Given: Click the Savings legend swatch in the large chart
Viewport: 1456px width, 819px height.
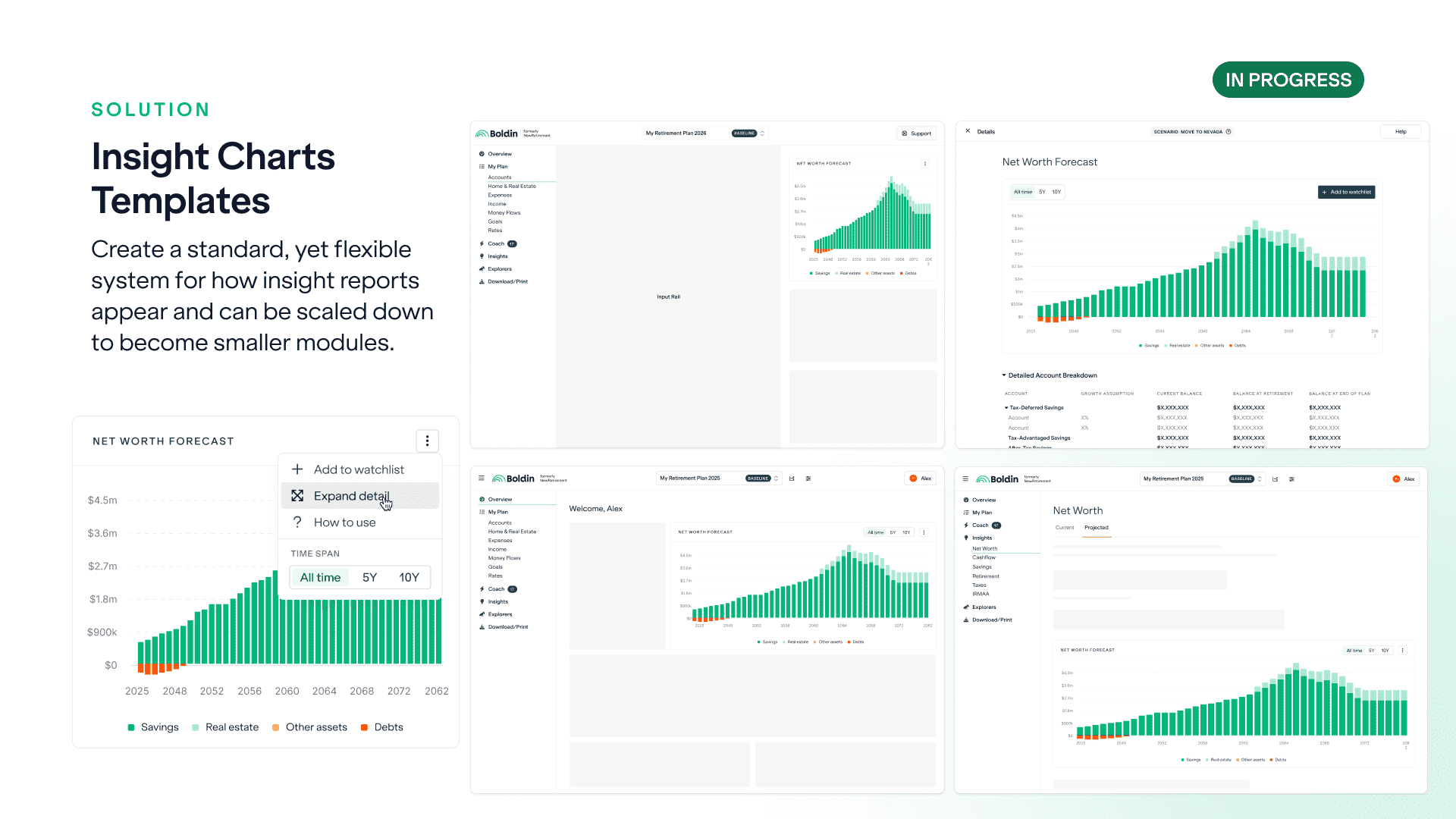Looking at the screenshot, I should (131, 727).
